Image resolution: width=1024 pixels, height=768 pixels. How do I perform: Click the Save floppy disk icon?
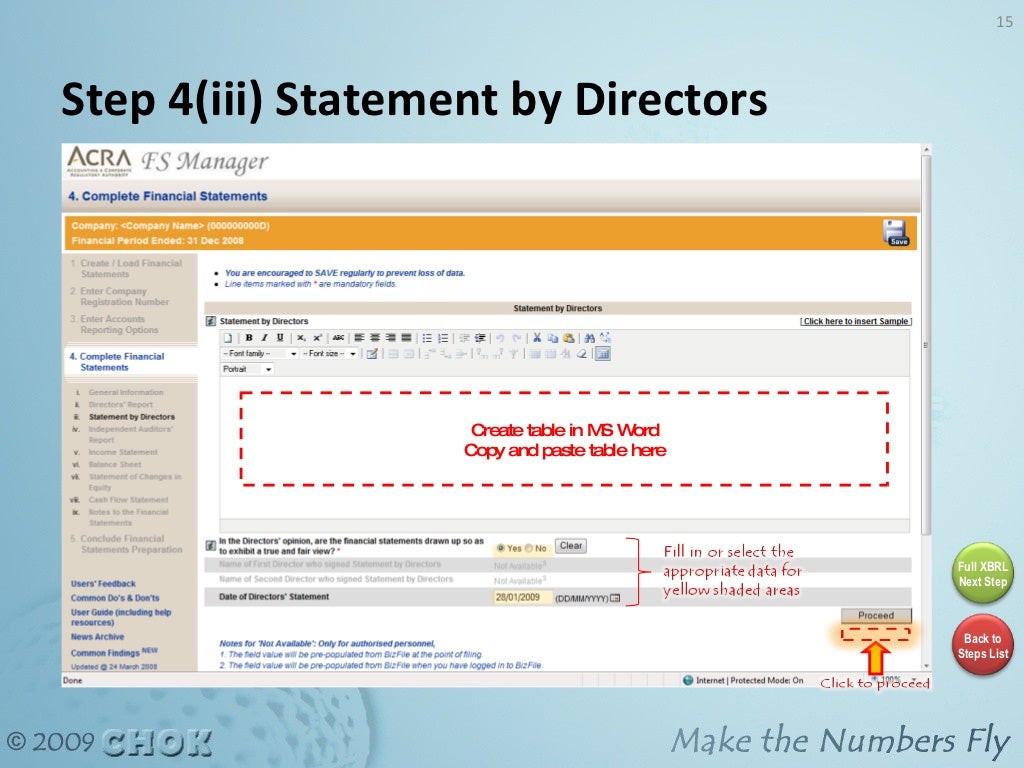(895, 232)
